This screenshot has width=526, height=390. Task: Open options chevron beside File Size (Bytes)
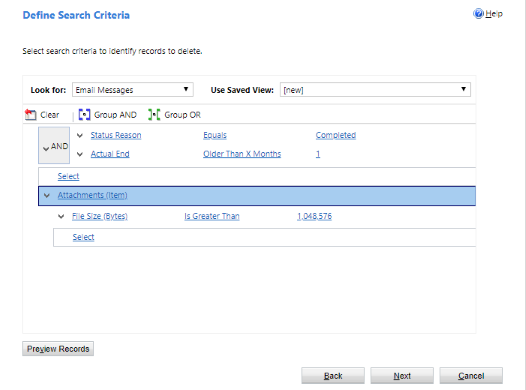[x=61, y=217]
